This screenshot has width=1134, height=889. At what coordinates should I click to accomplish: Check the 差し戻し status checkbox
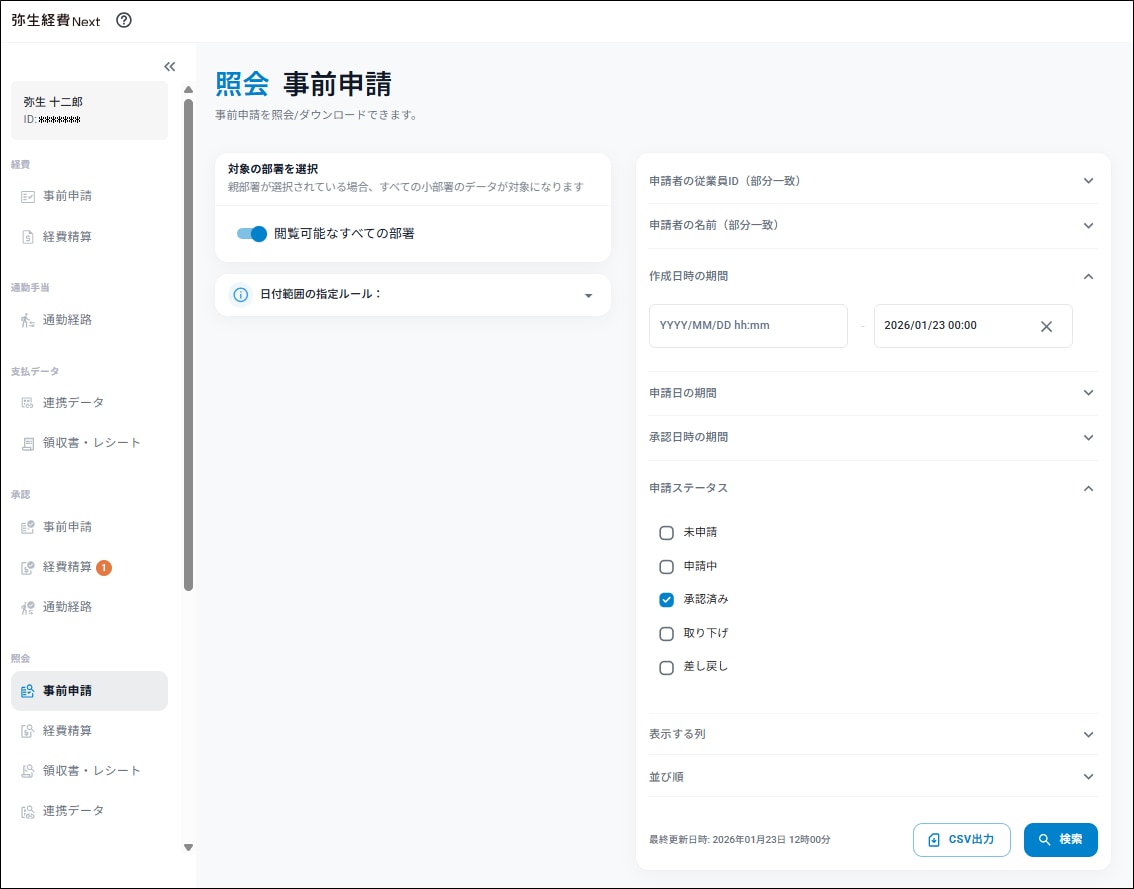(x=667, y=668)
